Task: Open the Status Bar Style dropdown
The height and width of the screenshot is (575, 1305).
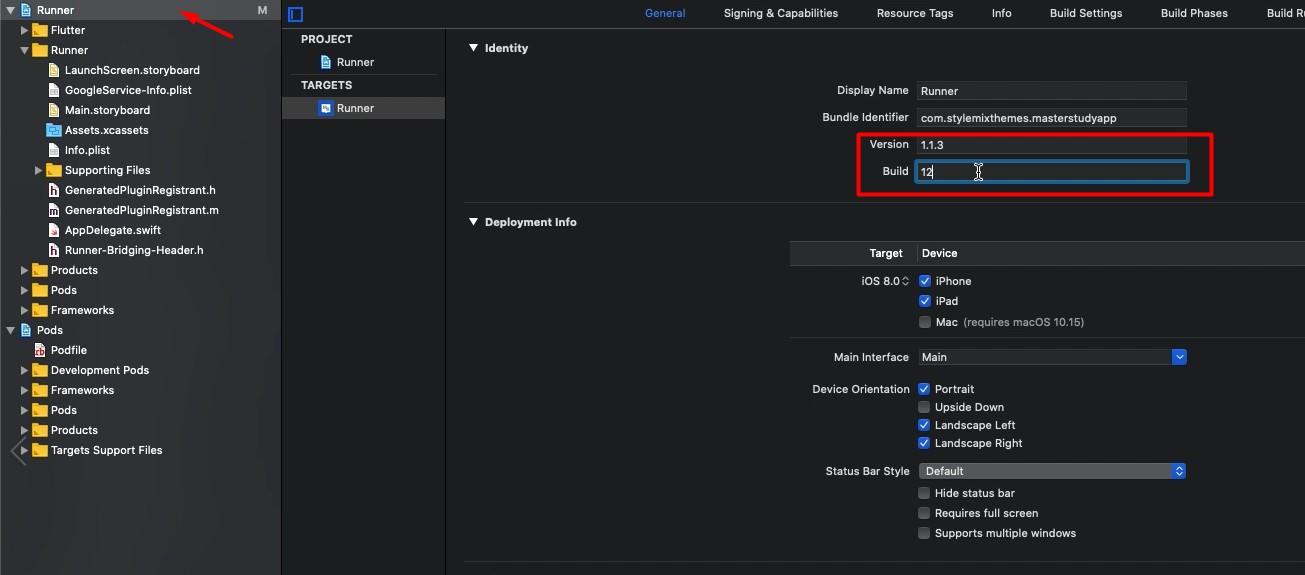Action: [1179, 471]
